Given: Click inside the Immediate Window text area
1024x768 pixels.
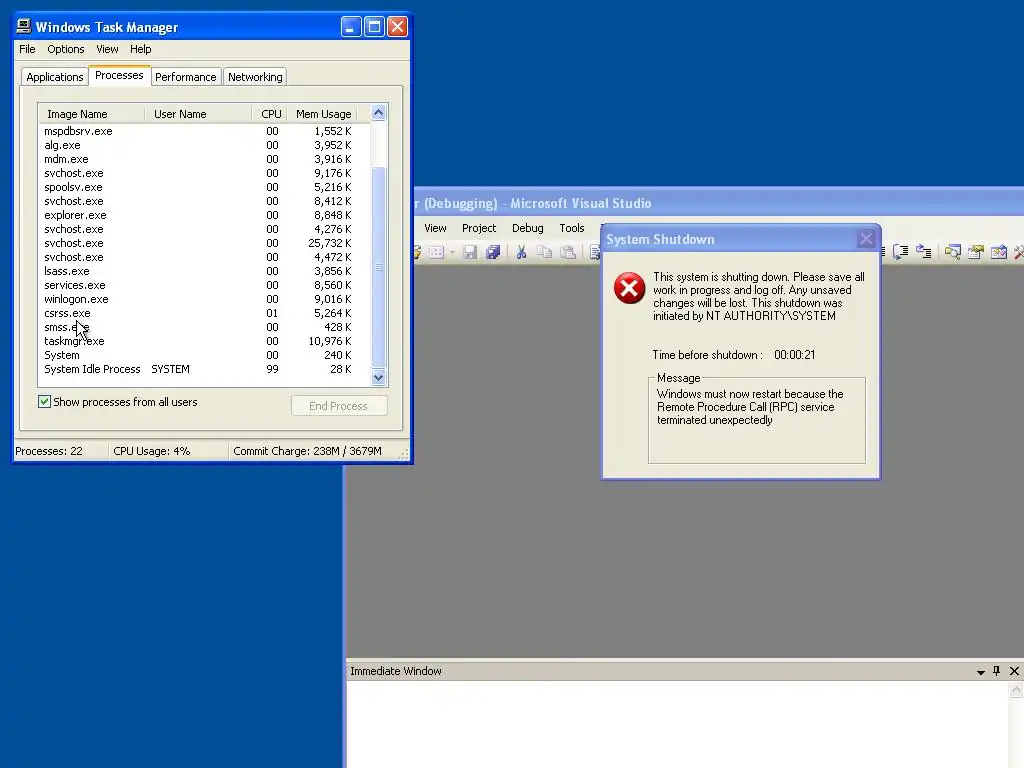Looking at the screenshot, I should point(677,724).
